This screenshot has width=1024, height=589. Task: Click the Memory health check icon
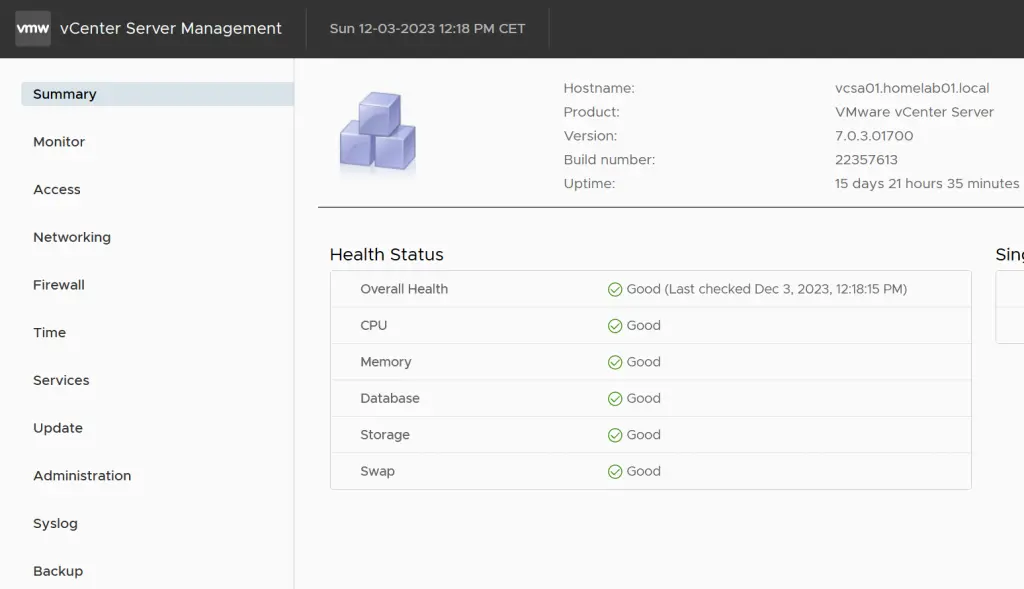(614, 361)
